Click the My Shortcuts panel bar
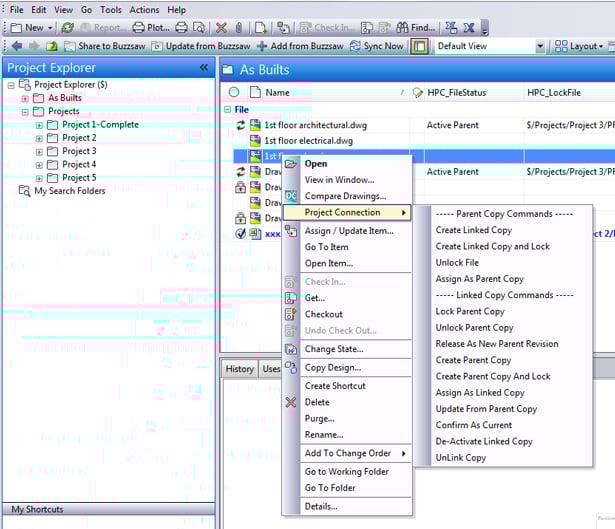Image resolution: width=615 pixels, height=529 pixels. 107,509
